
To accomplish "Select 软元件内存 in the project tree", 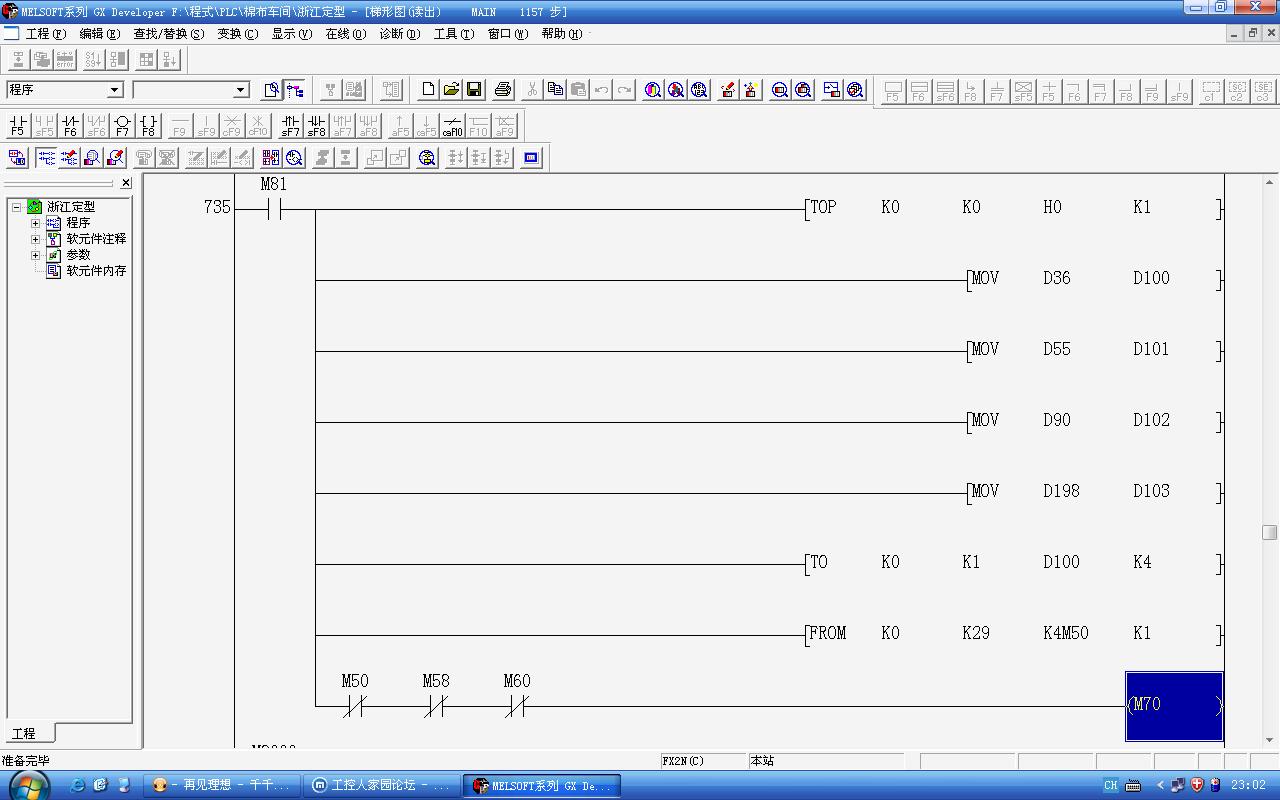I will click(x=96, y=271).
